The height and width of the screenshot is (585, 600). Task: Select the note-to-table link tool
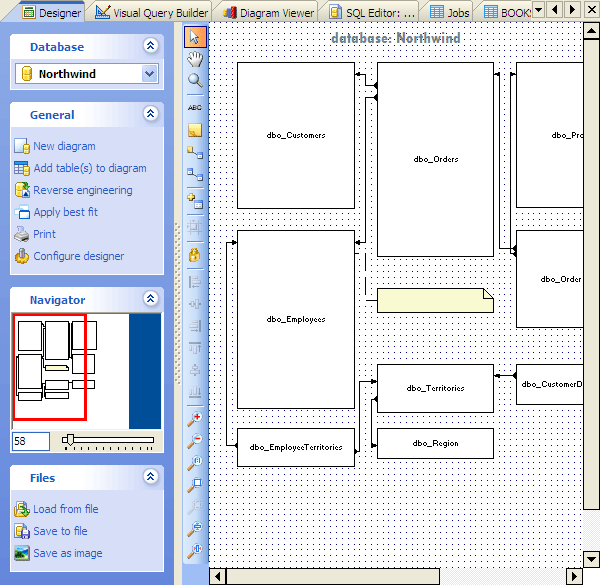point(195,152)
